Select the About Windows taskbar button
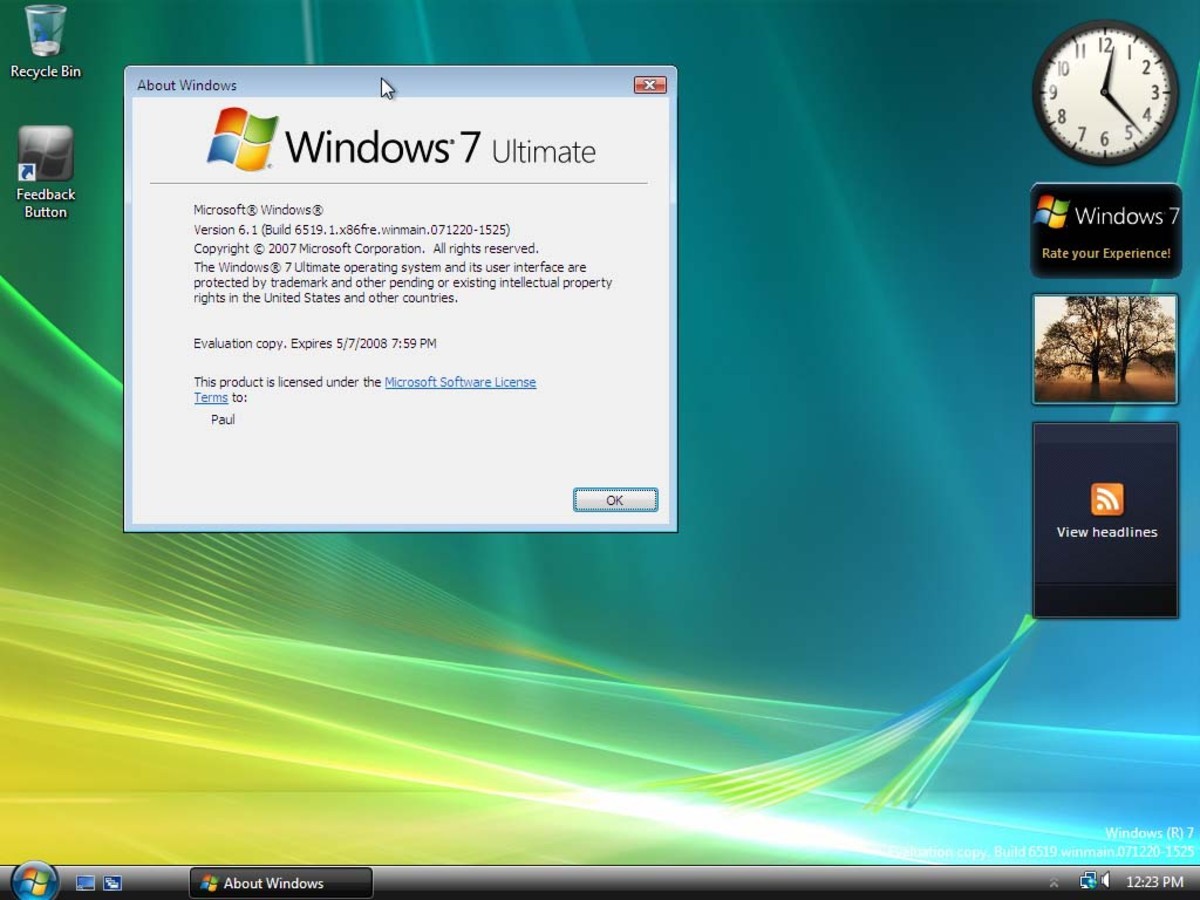Screen dimensions: 1200x900 280,883
